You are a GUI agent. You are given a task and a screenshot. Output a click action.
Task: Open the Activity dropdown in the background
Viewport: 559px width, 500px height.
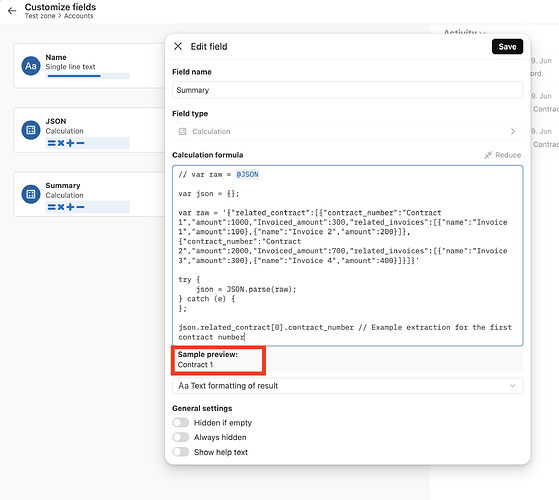pos(464,32)
